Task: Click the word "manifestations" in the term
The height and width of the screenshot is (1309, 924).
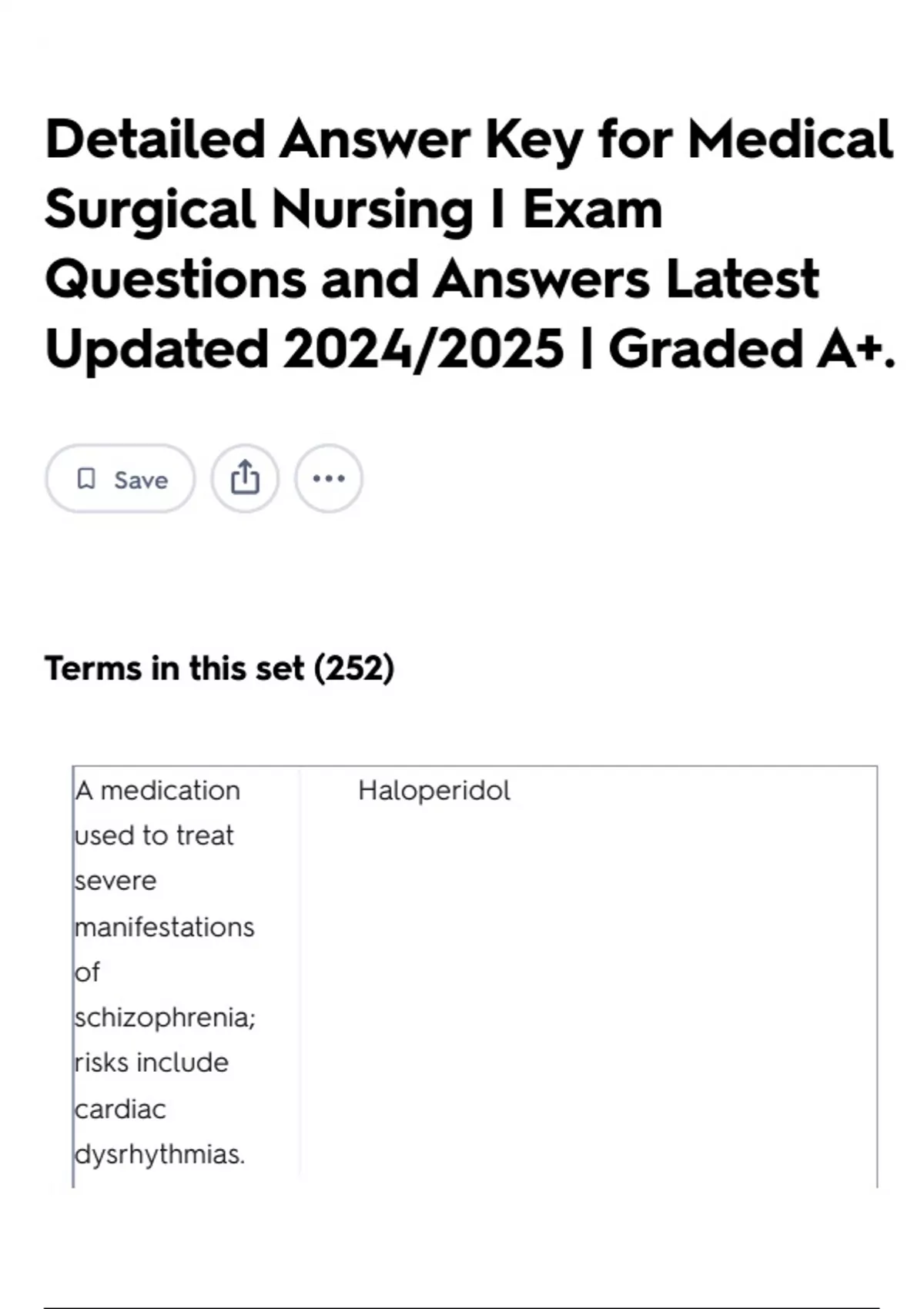Action: [x=164, y=927]
